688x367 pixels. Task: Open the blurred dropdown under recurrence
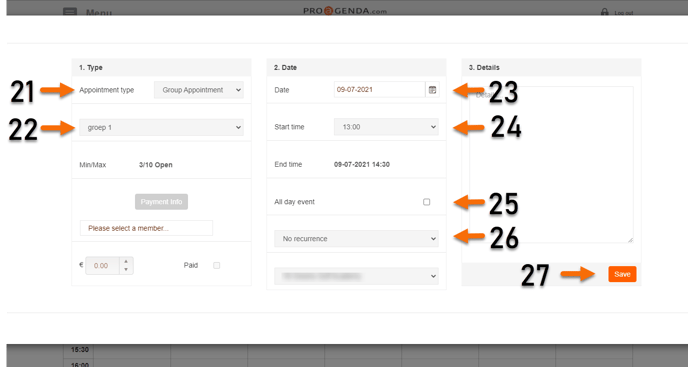coord(356,276)
